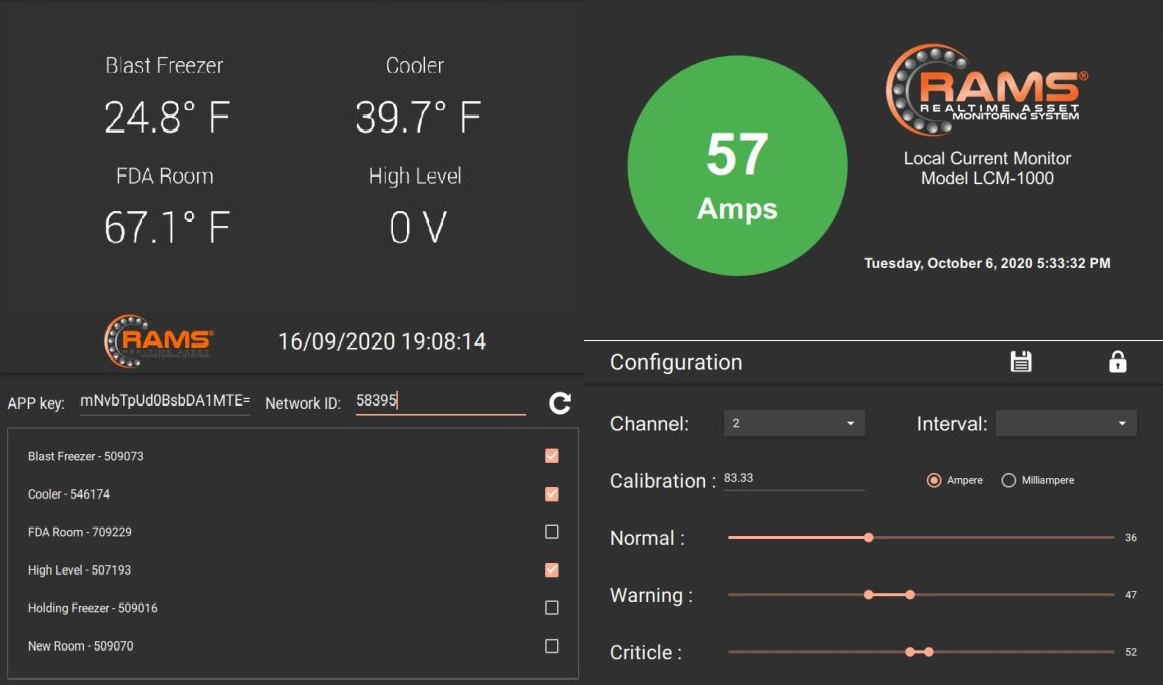Check the Holding Freezer - 509016 checkbox
This screenshot has height=685, width=1163.
(551, 608)
